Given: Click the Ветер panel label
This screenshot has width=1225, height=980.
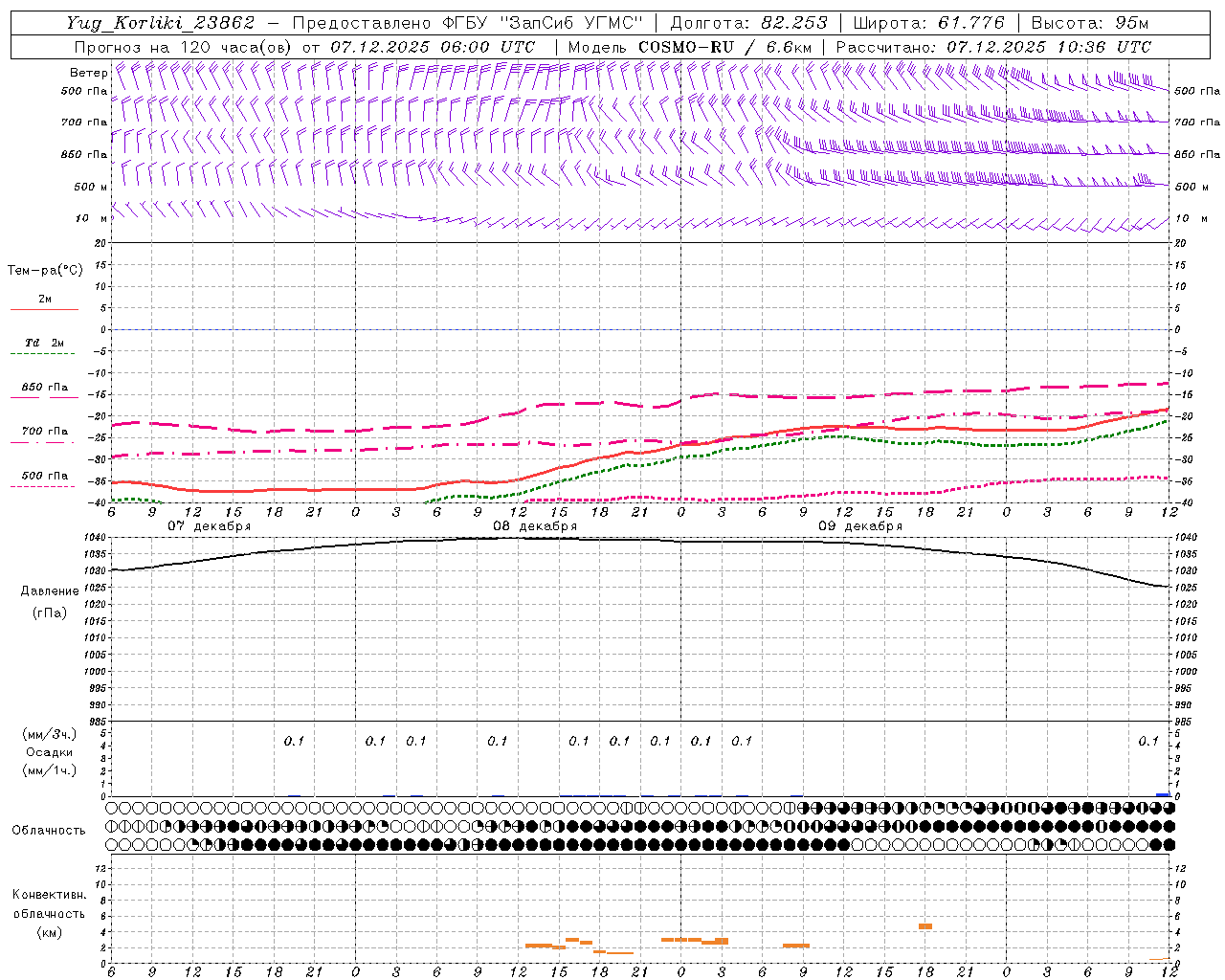Looking at the screenshot, I should click(88, 73).
